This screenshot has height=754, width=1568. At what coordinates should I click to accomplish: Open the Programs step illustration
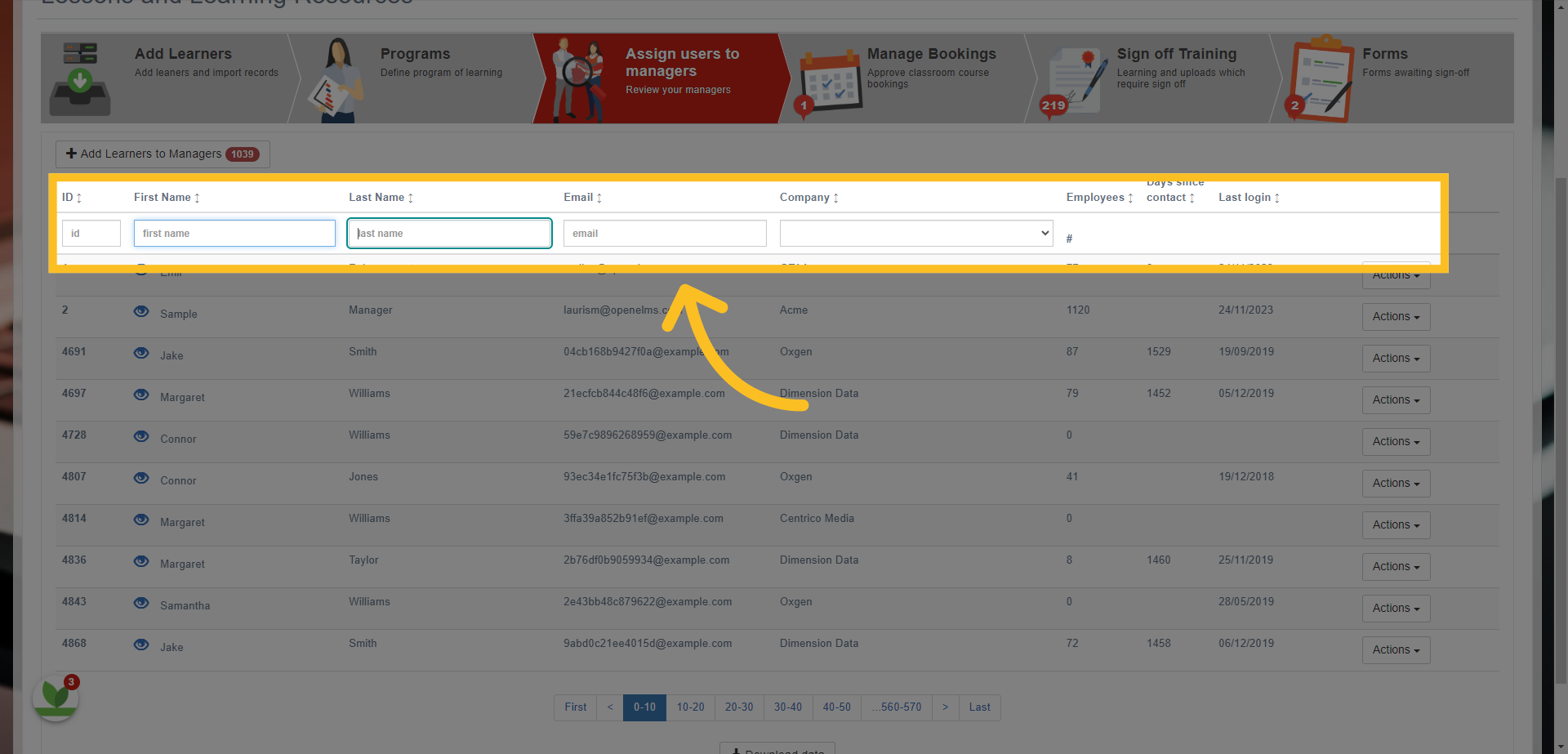(337, 80)
